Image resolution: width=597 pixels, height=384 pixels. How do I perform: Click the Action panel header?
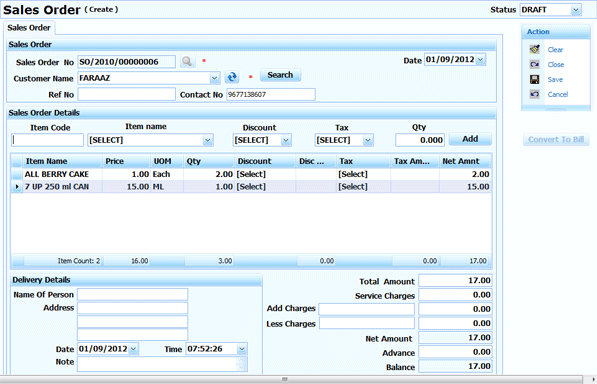point(556,32)
